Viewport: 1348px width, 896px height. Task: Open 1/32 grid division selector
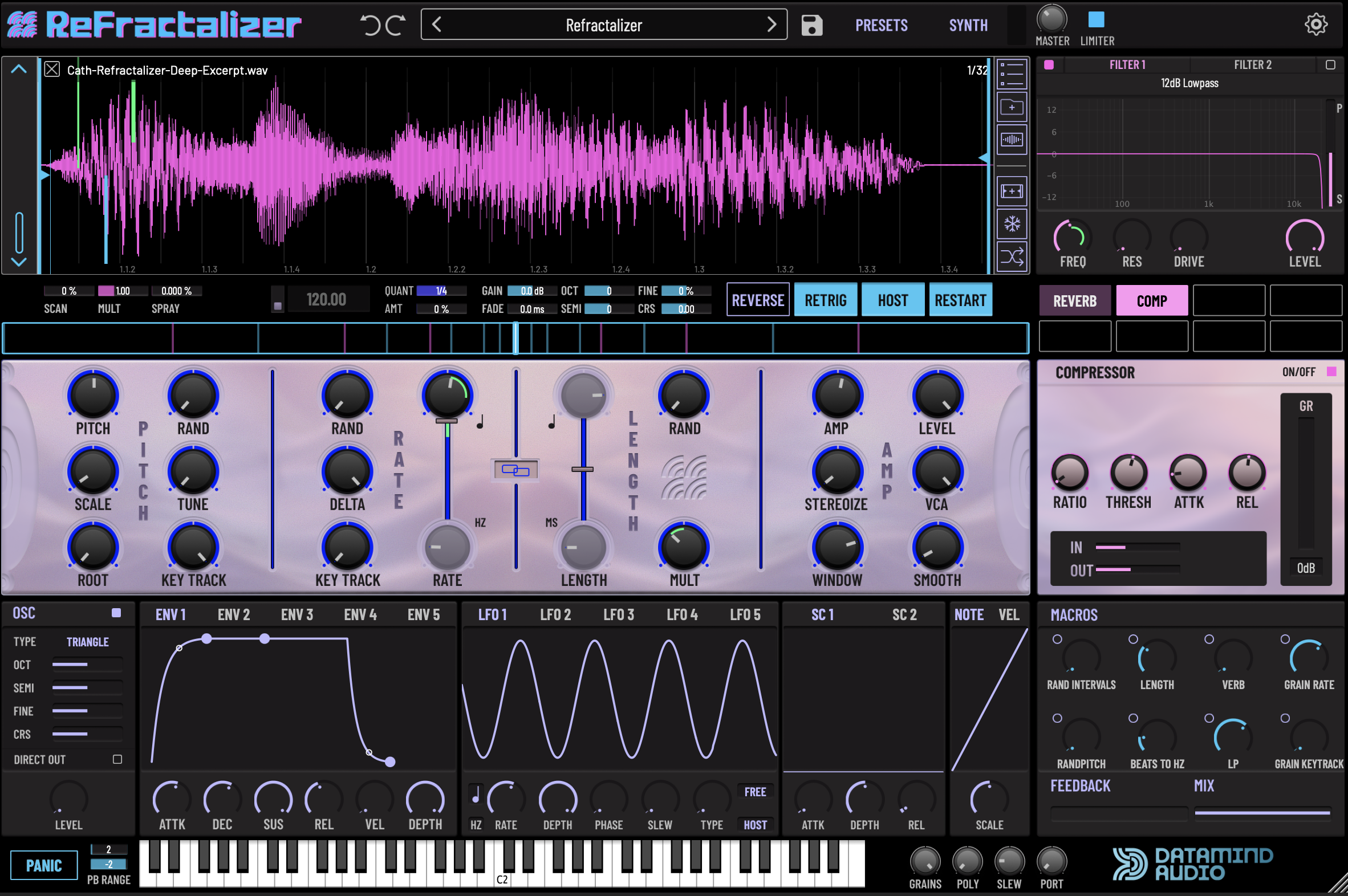click(x=977, y=70)
